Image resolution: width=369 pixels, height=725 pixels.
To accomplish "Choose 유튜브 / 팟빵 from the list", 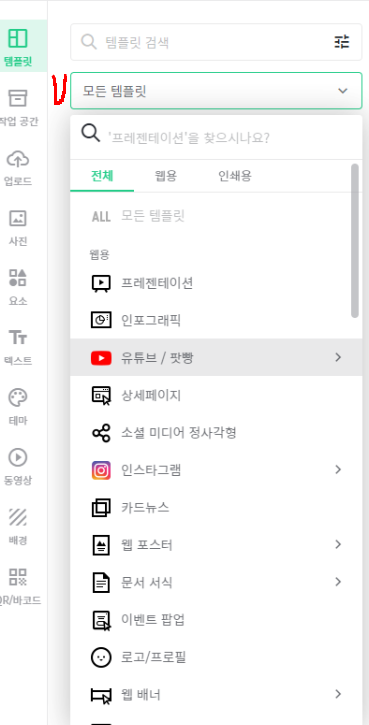I will (216, 357).
